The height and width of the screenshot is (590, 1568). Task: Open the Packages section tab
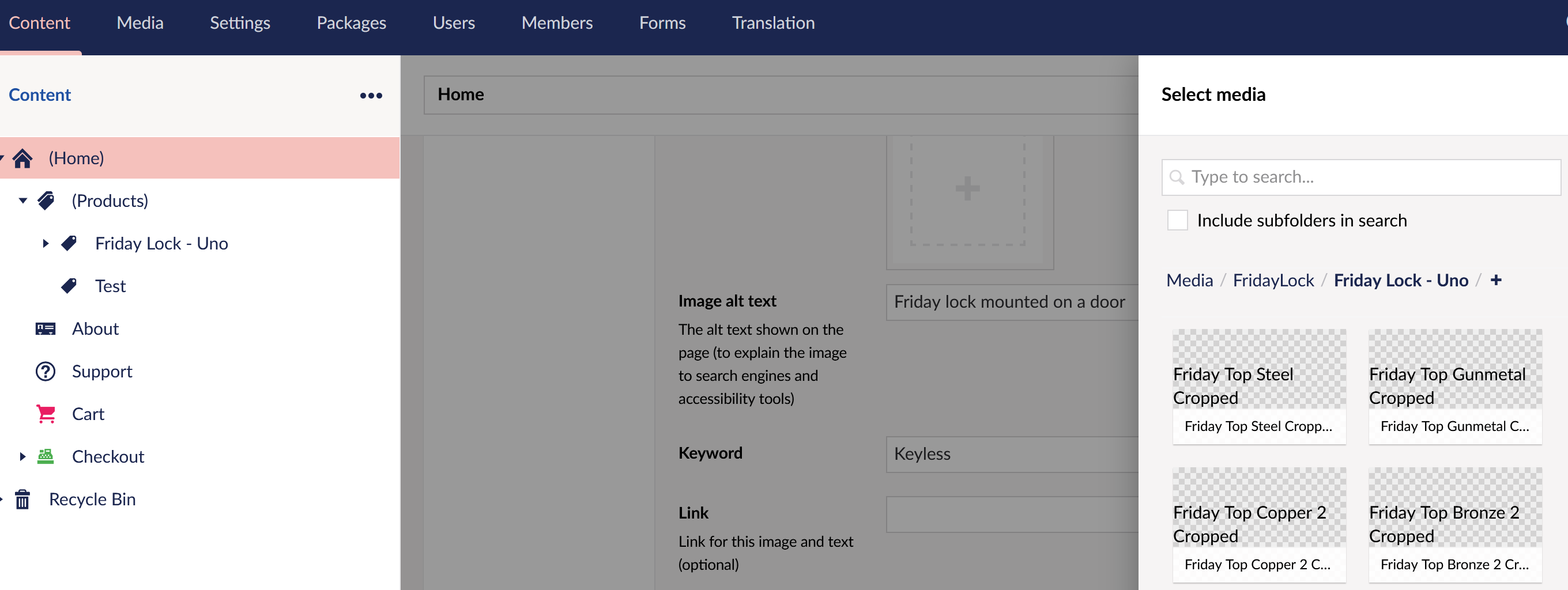tap(351, 23)
